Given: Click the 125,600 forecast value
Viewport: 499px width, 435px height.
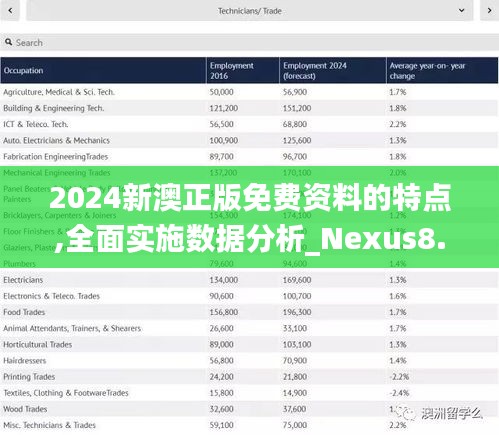Looking at the screenshot, I should point(297,140).
